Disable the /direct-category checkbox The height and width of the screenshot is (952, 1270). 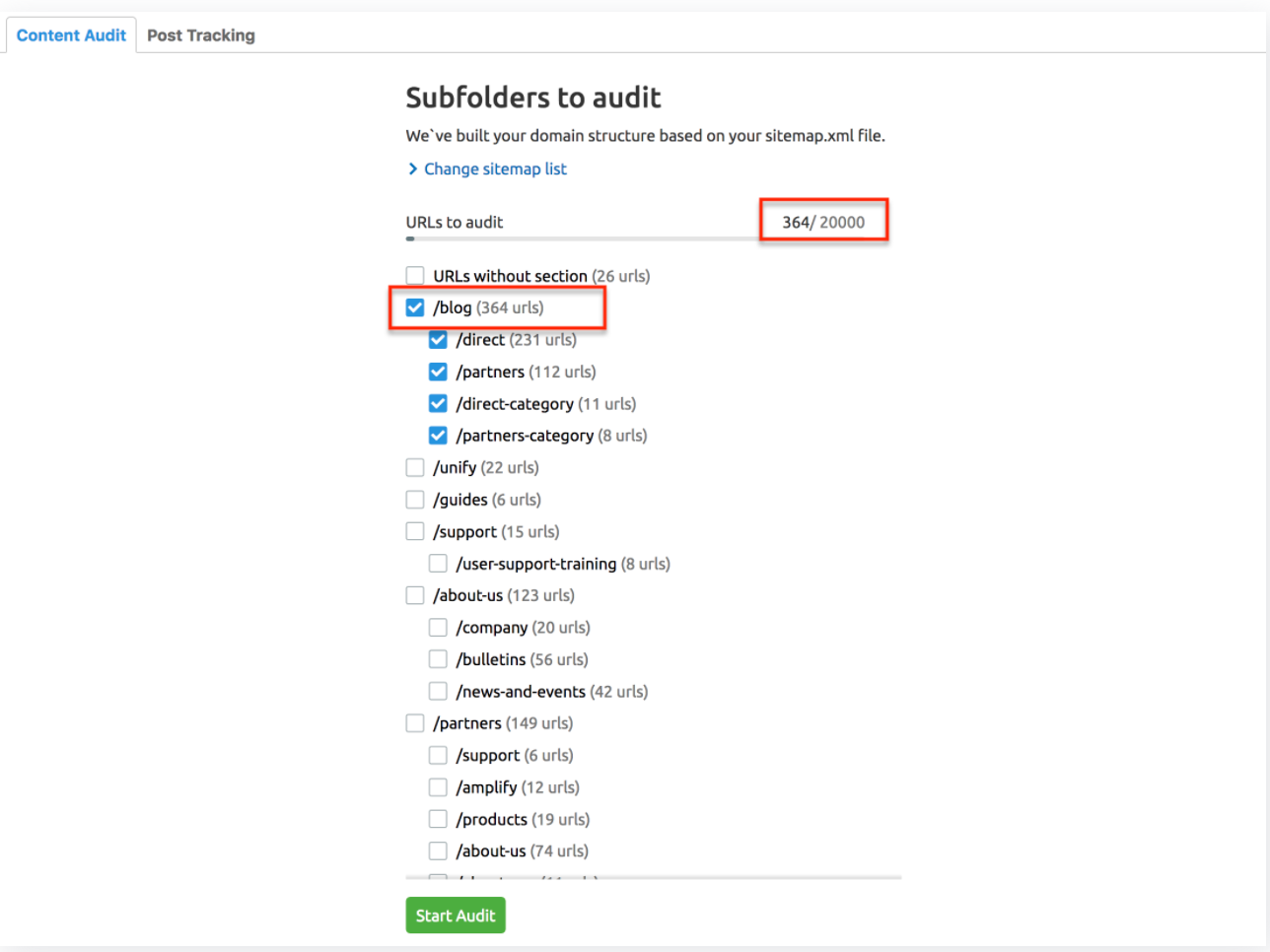(x=438, y=403)
